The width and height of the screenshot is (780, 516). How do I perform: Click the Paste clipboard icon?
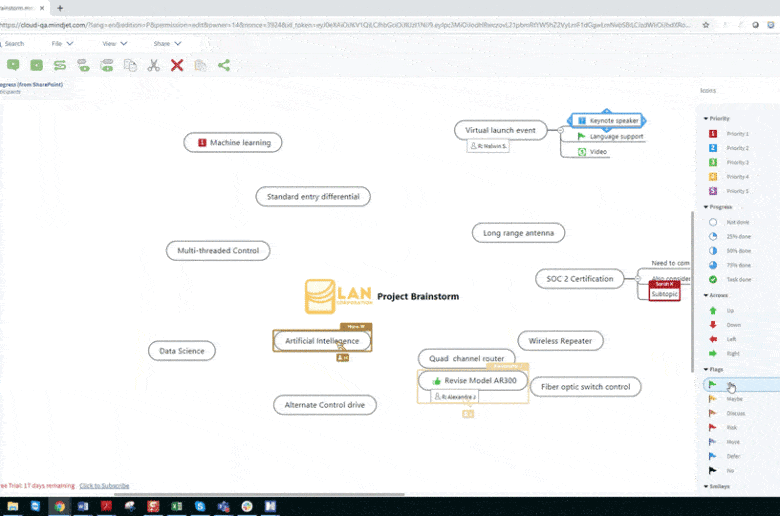pos(200,65)
